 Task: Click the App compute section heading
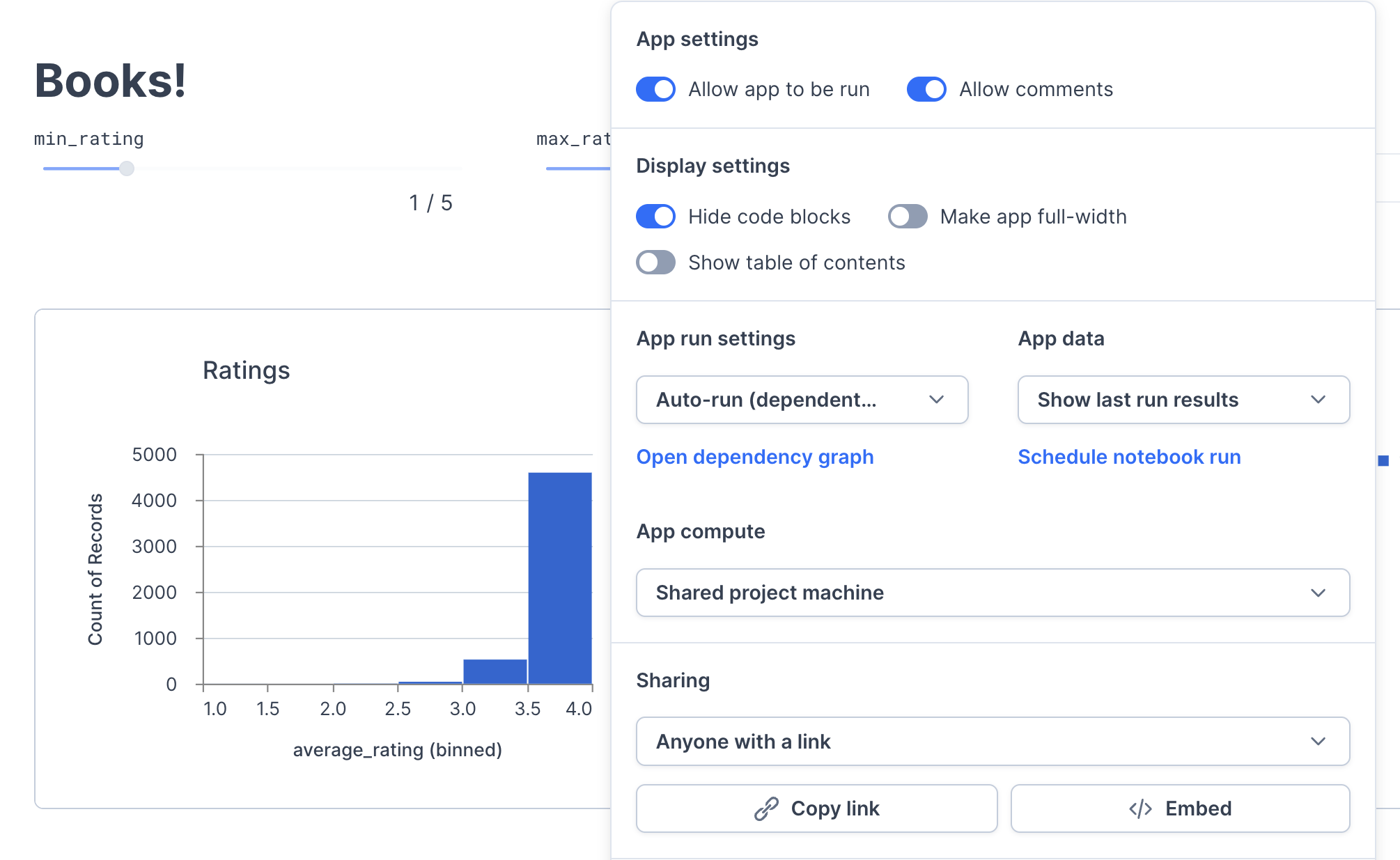tap(701, 531)
